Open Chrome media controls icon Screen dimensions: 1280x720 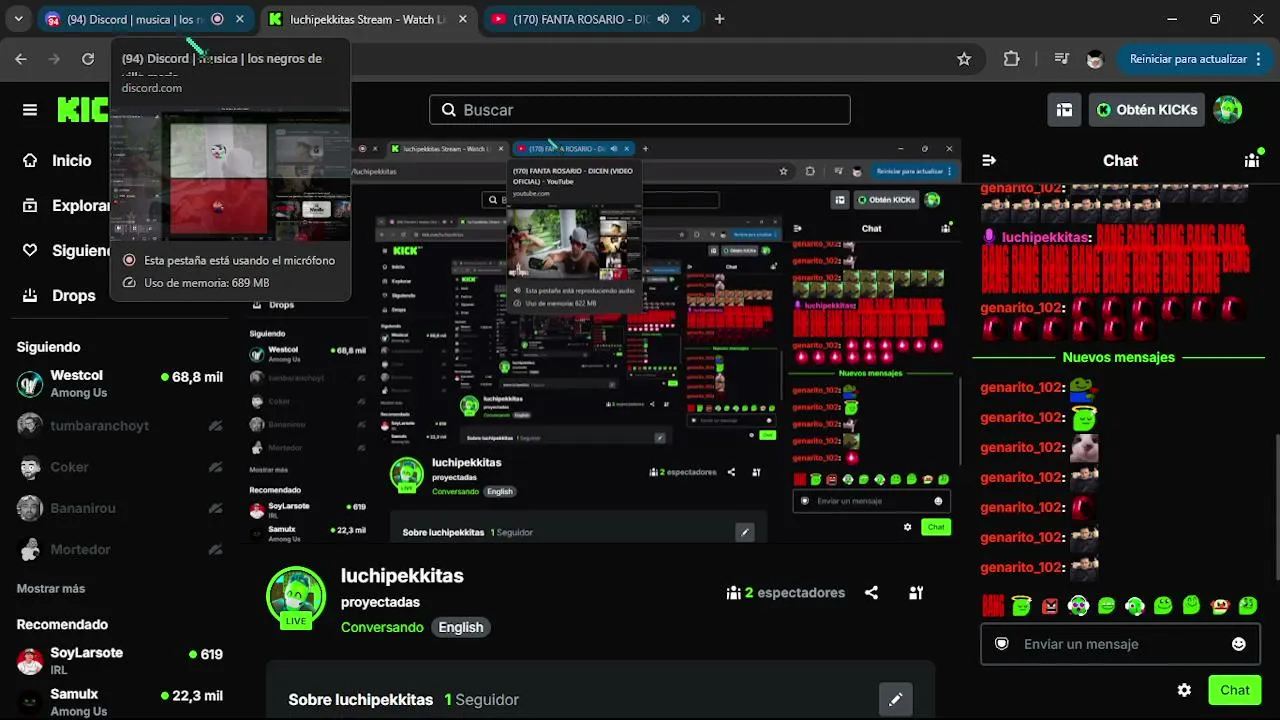pos(1062,59)
